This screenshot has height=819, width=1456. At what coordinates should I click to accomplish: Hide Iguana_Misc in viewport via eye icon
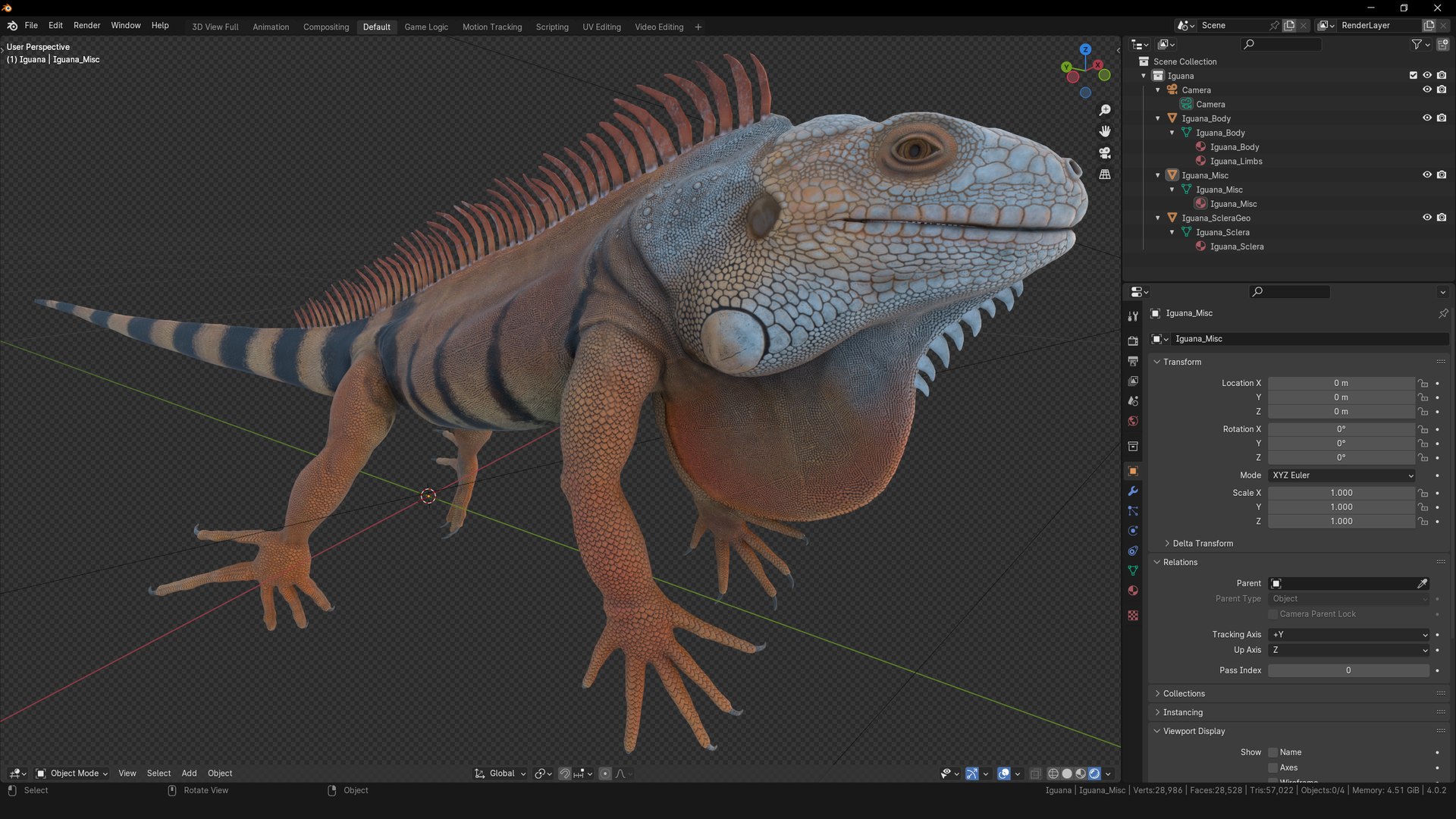click(1426, 175)
